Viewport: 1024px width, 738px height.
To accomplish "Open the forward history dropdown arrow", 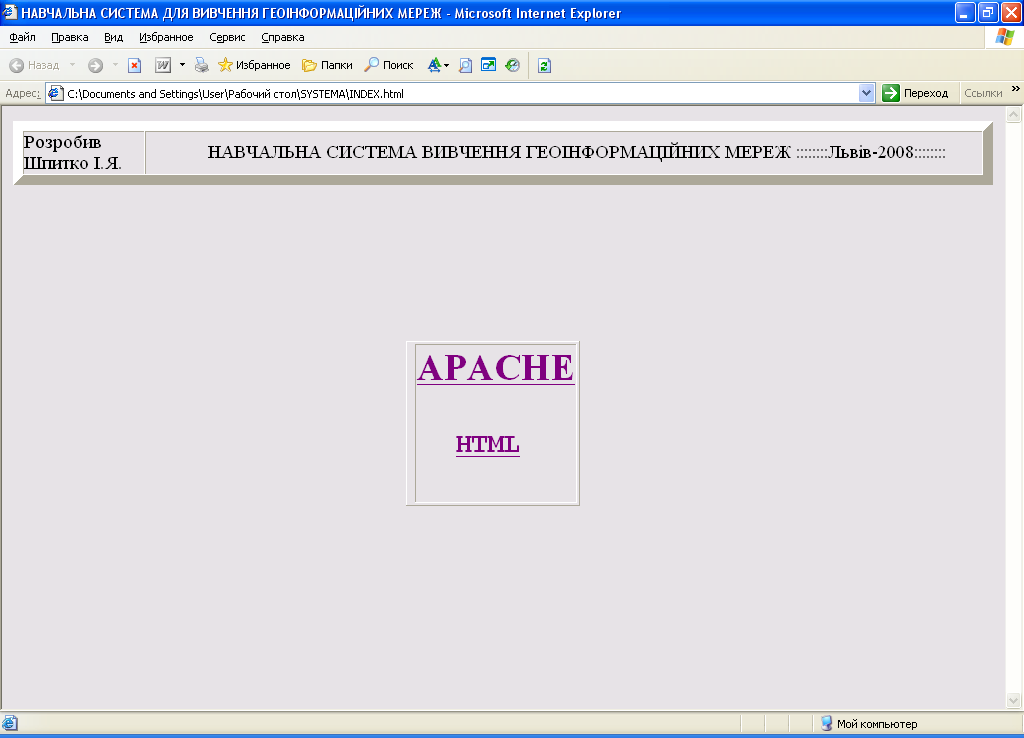I will 115,65.
